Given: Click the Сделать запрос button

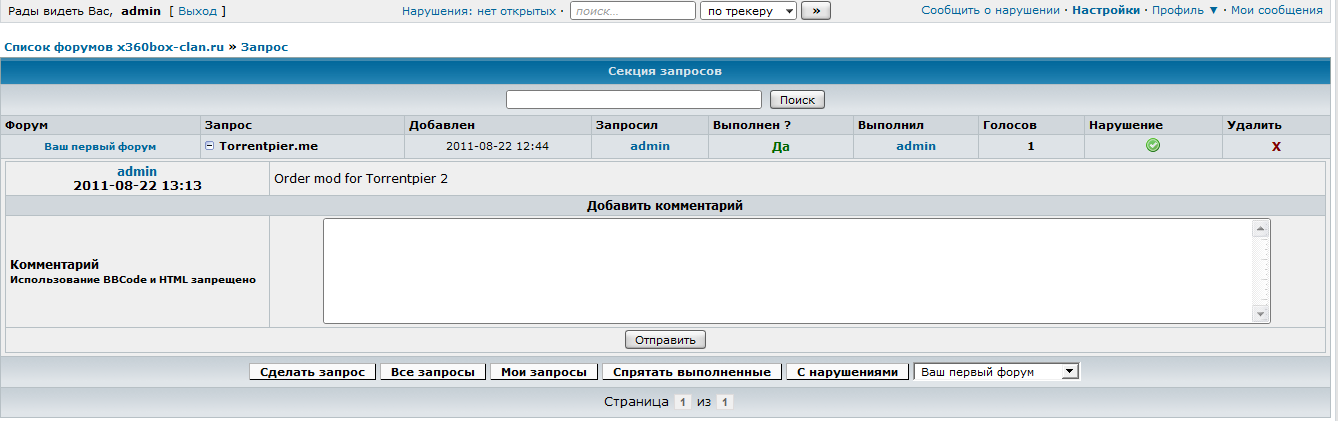Looking at the screenshot, I should tap(312, 372).
